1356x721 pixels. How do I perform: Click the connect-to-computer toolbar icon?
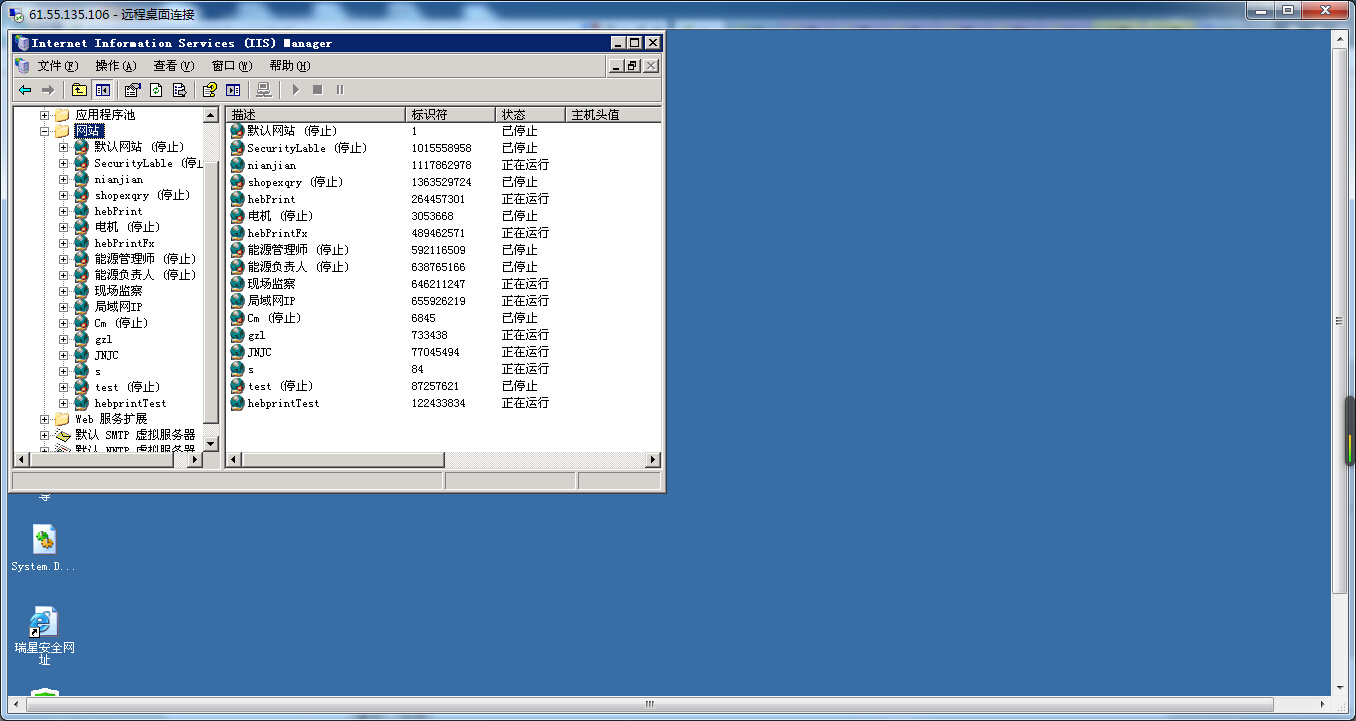coord(264,90)
